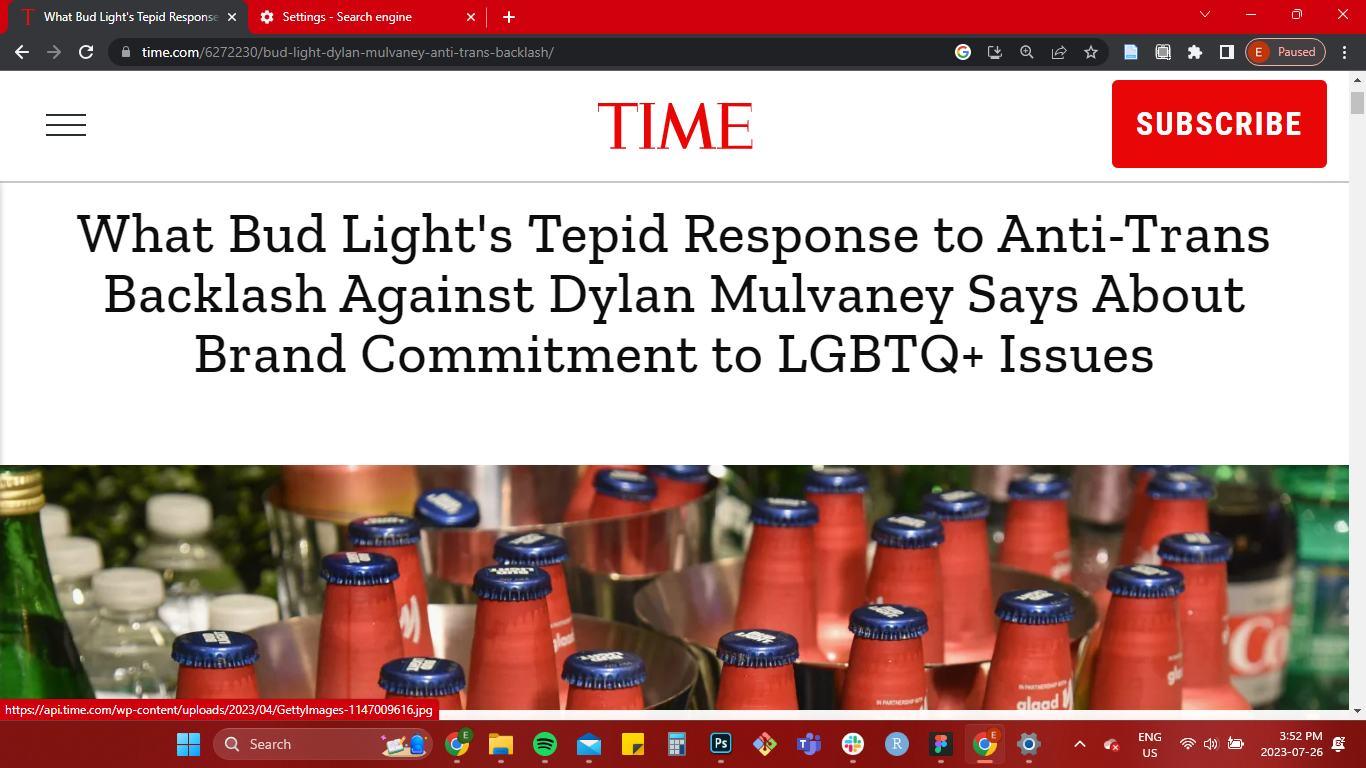Launch Figma from the taskbar

[x=941, y=744]
